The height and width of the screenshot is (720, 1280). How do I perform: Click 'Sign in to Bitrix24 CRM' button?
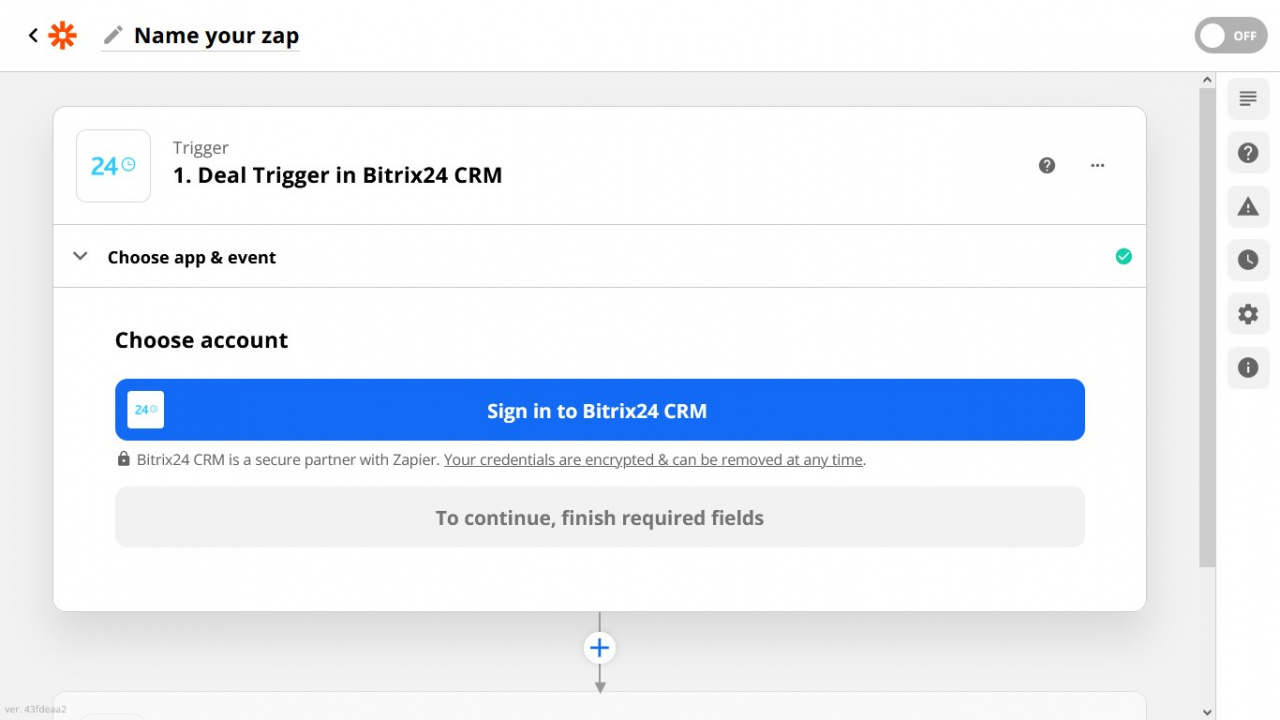pyautogui.click(x=600, y=410)
